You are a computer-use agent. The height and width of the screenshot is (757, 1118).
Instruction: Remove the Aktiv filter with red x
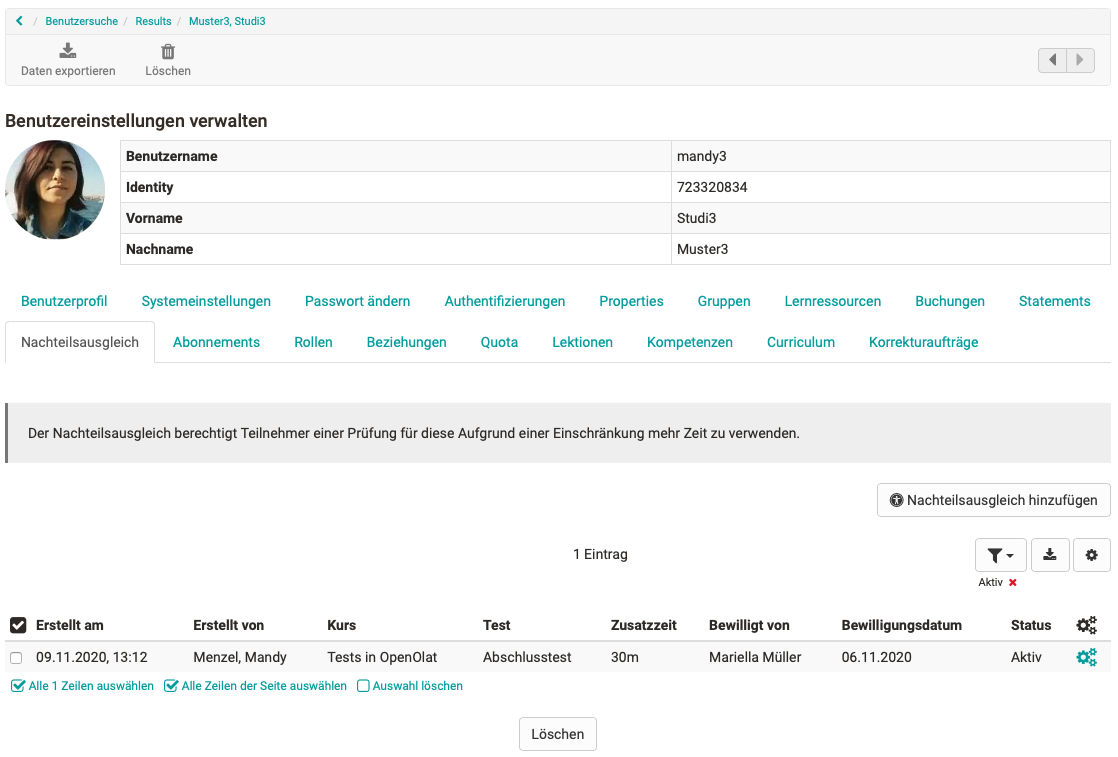click(x=1013, y=582)
